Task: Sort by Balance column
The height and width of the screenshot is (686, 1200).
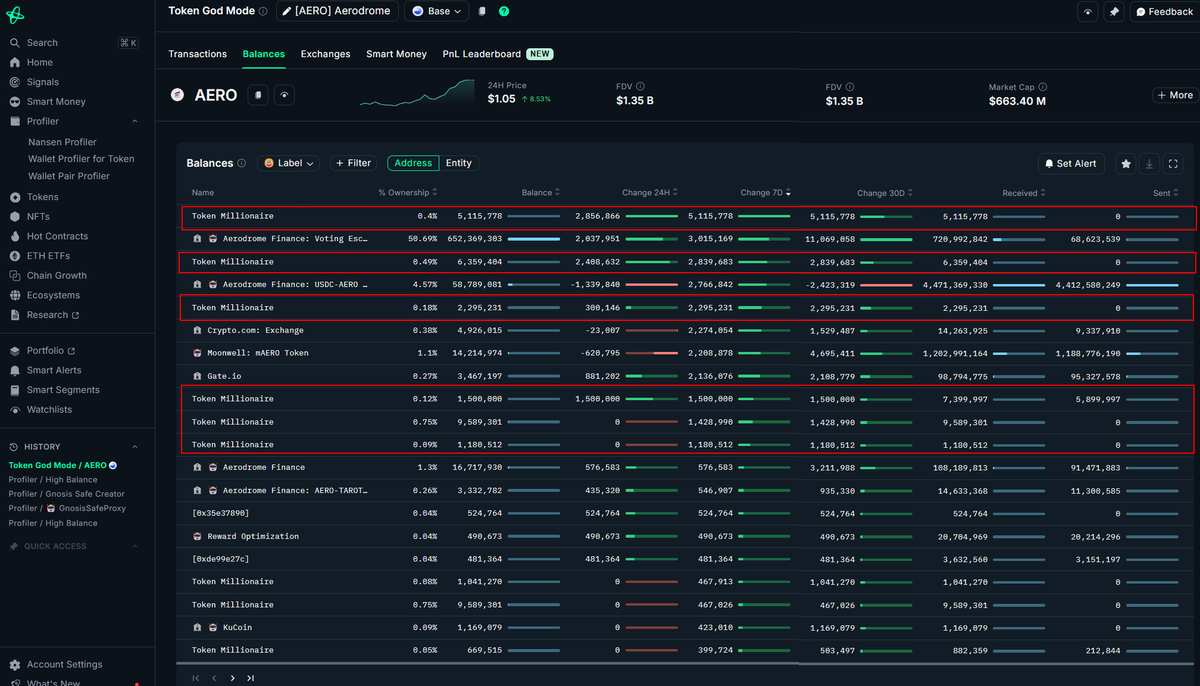Action: pos(541,192)
